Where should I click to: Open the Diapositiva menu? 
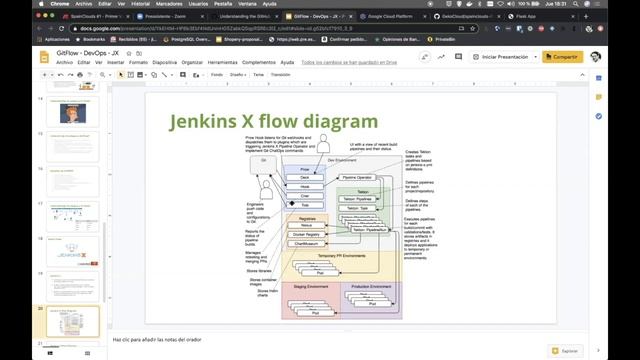coord(164,62)
